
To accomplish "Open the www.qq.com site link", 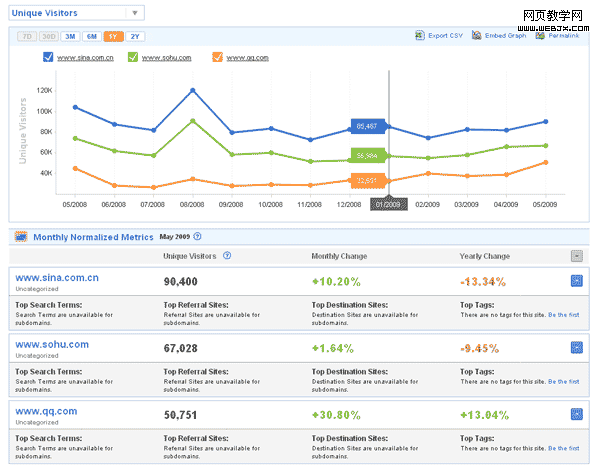I will (48, 410).
